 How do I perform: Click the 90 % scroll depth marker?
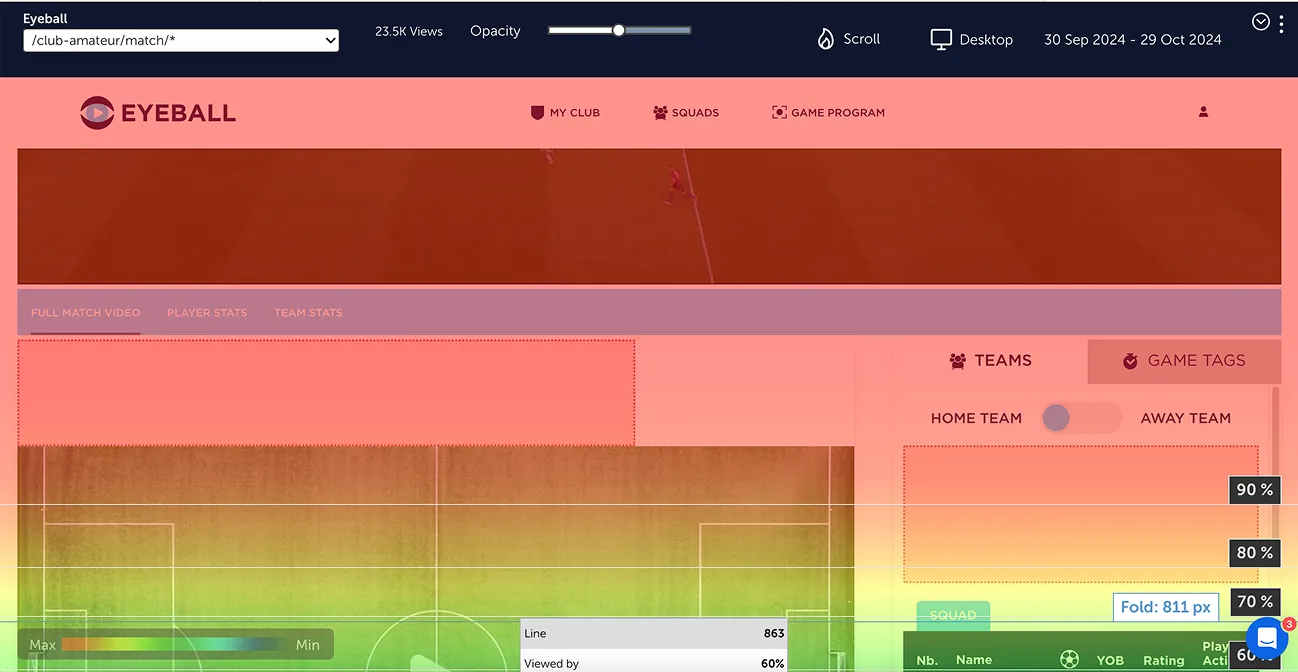(1255, 490)
